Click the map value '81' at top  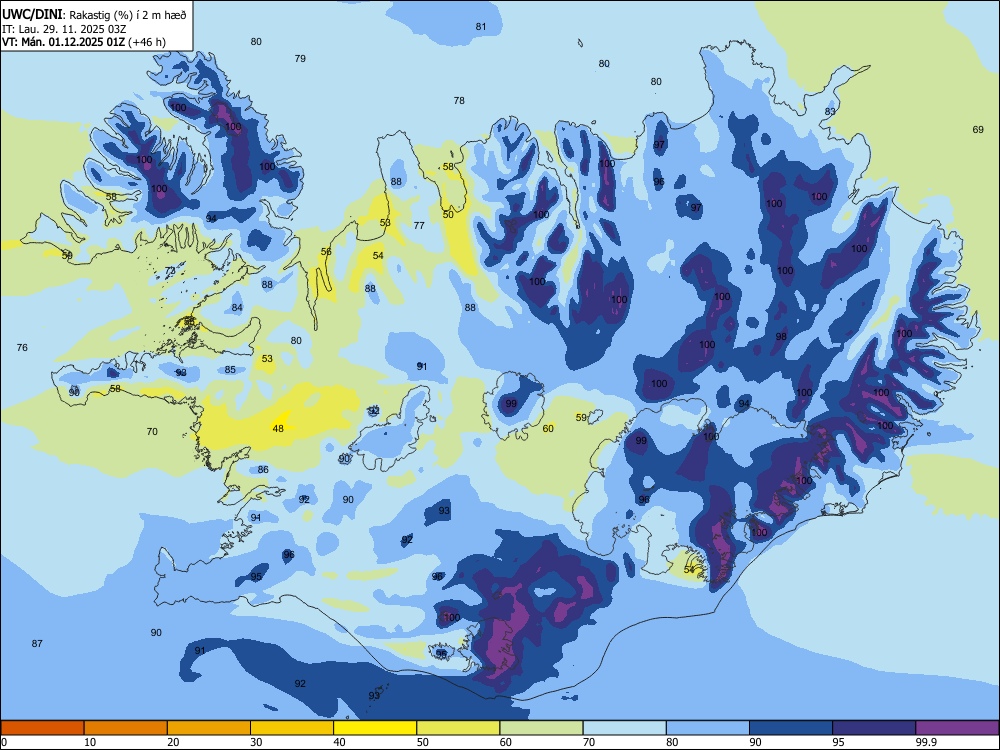[481, 26]
